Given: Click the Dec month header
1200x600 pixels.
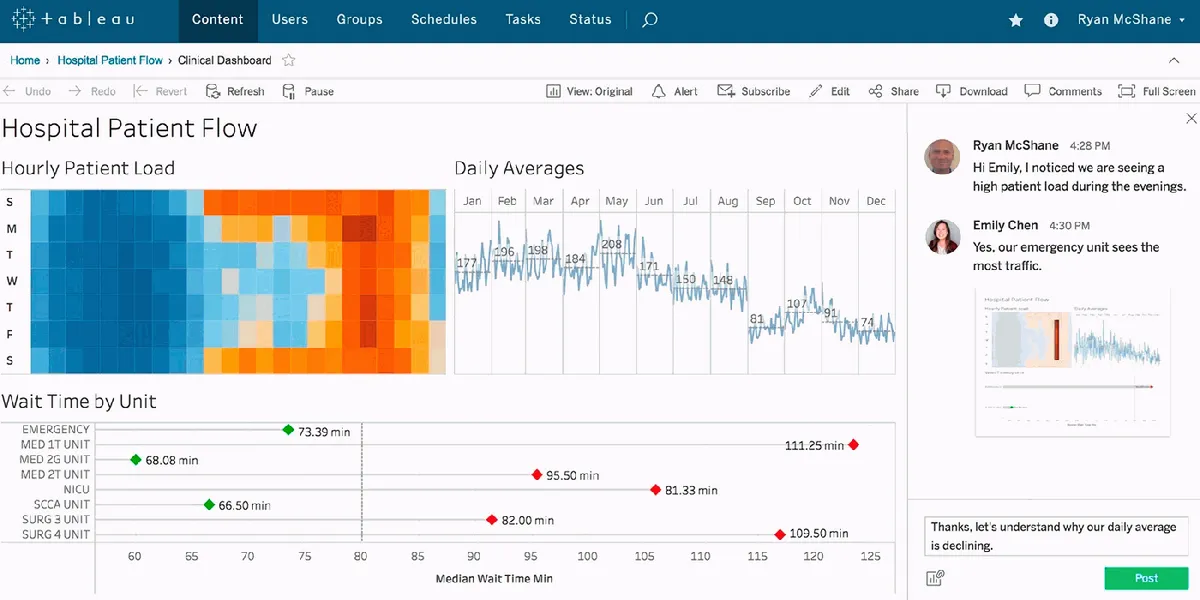Looking at the screenshot, I should [x=876, y=201].
